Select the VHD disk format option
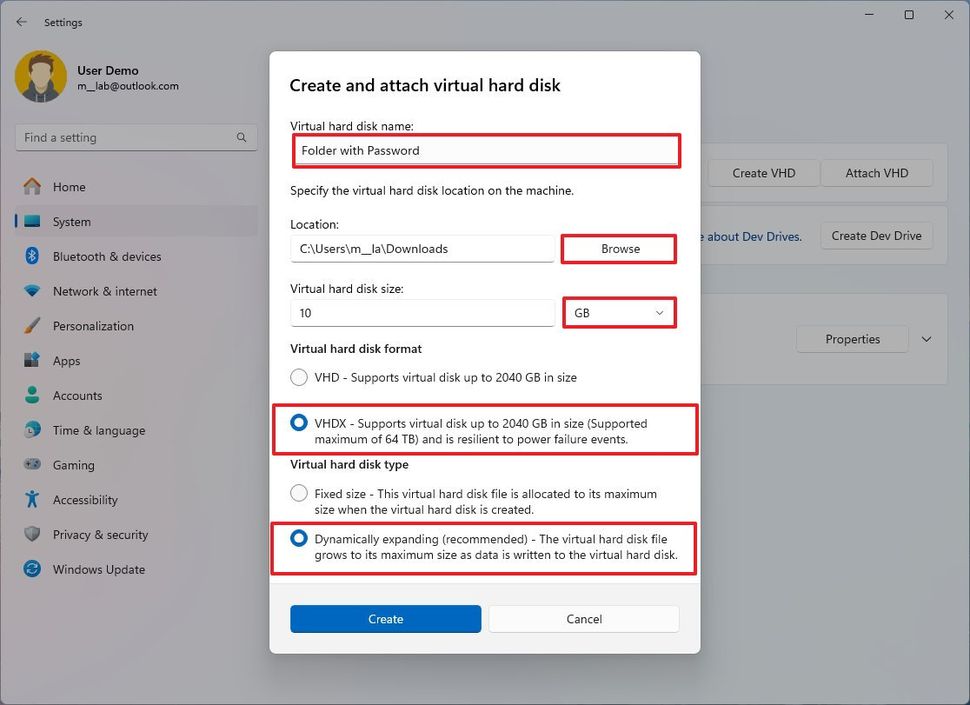This screenshot has width=970, height=705. pyautogui.click(x=298, y=377)
